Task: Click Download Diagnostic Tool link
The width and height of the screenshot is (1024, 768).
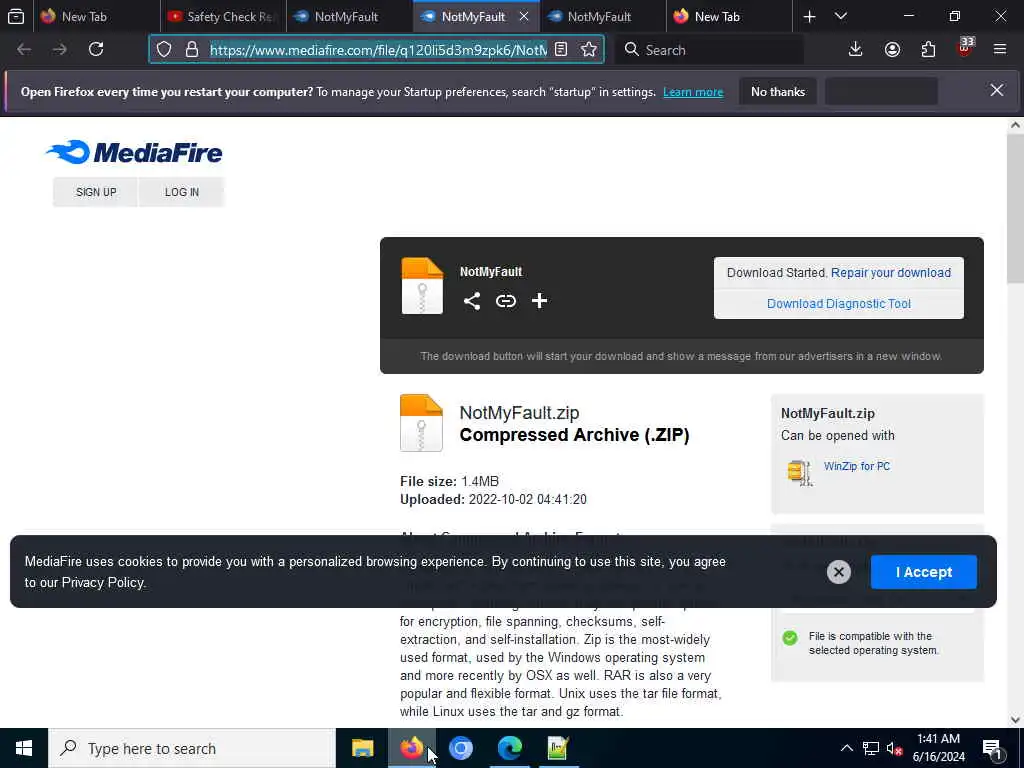Action: click(x=839, y=304)
